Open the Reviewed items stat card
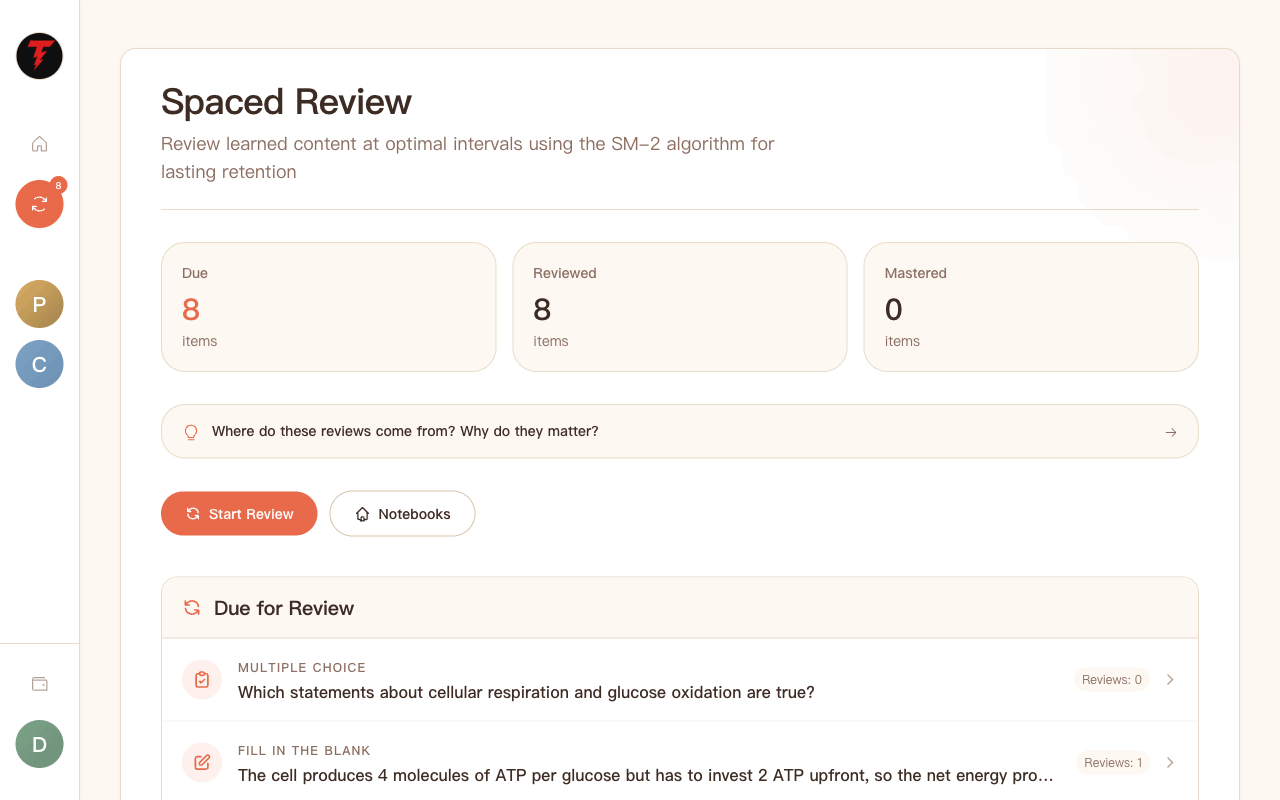Image resolution: width=1280 pixels, height=800 pixels. pyautogui.click(x=680, y=307)
